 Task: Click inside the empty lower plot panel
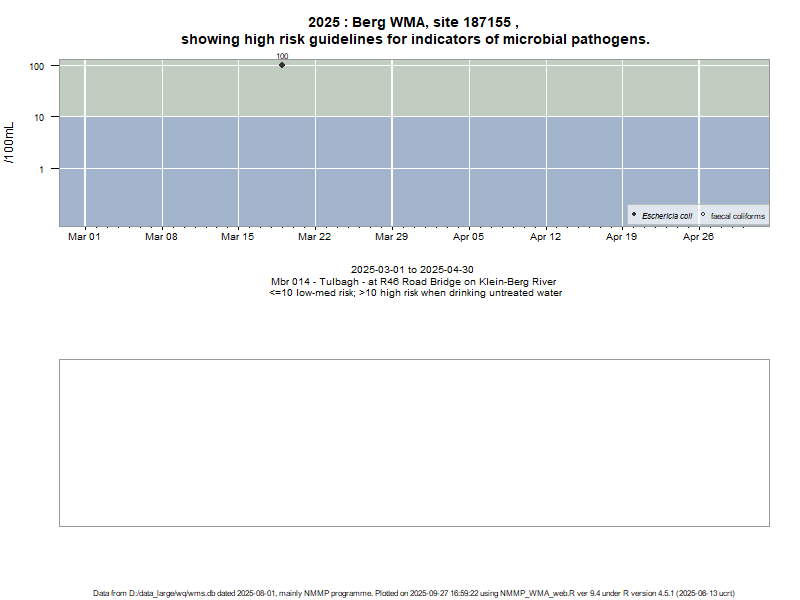point(414,442)
